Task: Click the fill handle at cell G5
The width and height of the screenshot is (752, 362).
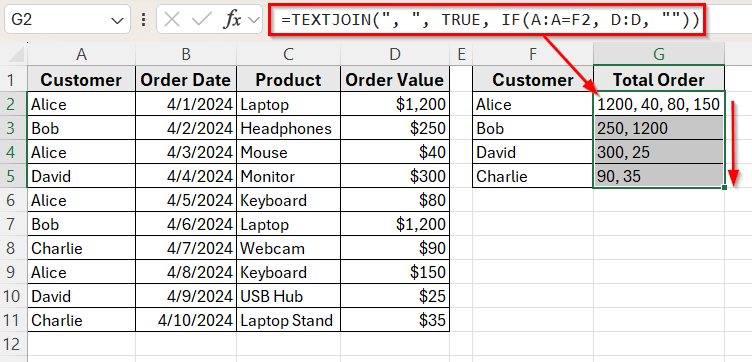Action: (x=724, y=187)
